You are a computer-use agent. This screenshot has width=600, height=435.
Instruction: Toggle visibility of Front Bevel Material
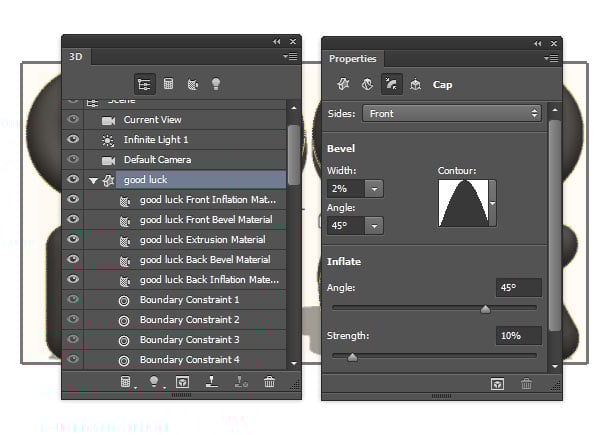click(73, 219)
